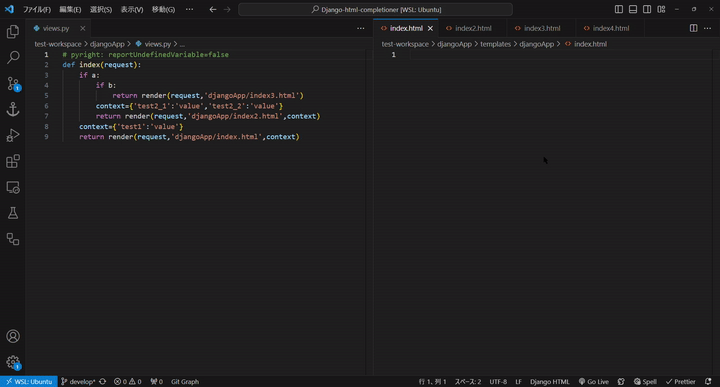Open WSL: Ubuntu remote menu
Screen dimensions: 720x387
29,381
